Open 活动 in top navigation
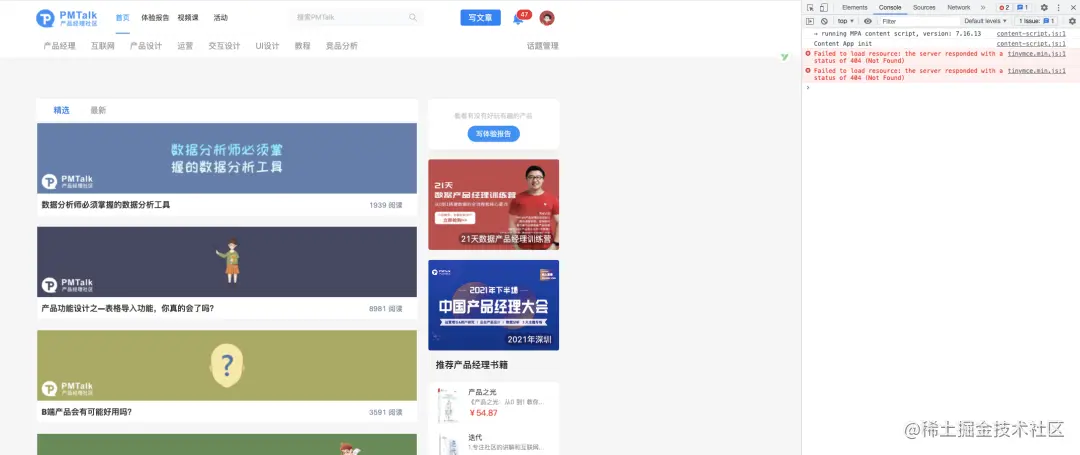The width and height of the screenshot is (1080, 455). point(220,18)
